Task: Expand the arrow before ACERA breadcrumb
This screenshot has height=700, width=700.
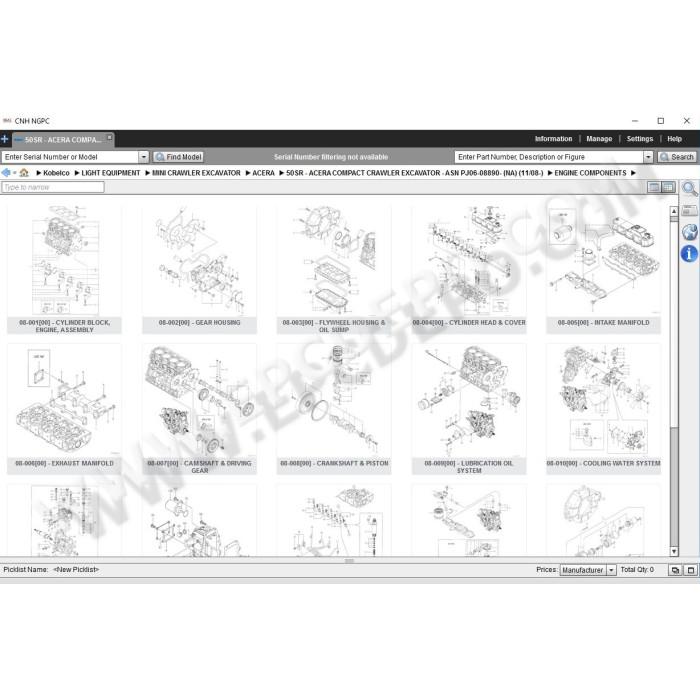Action: click(248, 173)
